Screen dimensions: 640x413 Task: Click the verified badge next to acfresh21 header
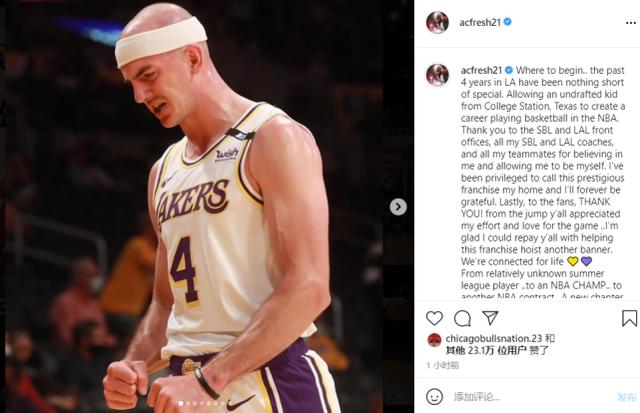point(507,22)
